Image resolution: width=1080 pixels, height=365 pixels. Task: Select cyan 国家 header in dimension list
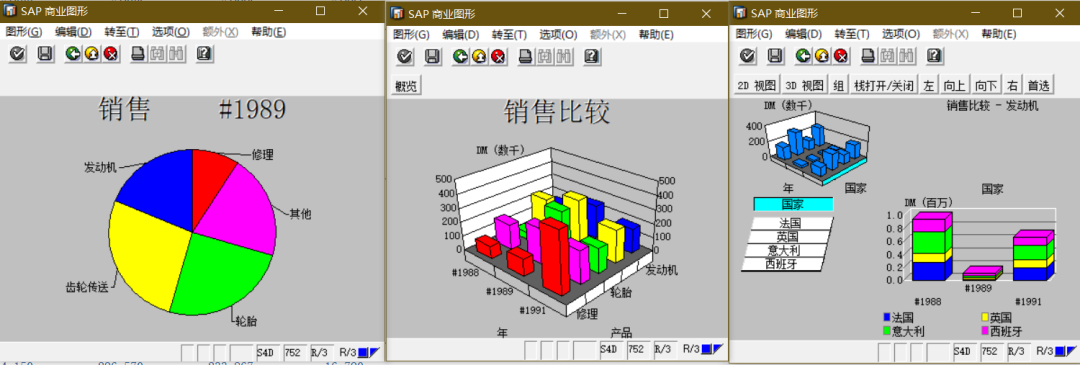pos(793,204)
